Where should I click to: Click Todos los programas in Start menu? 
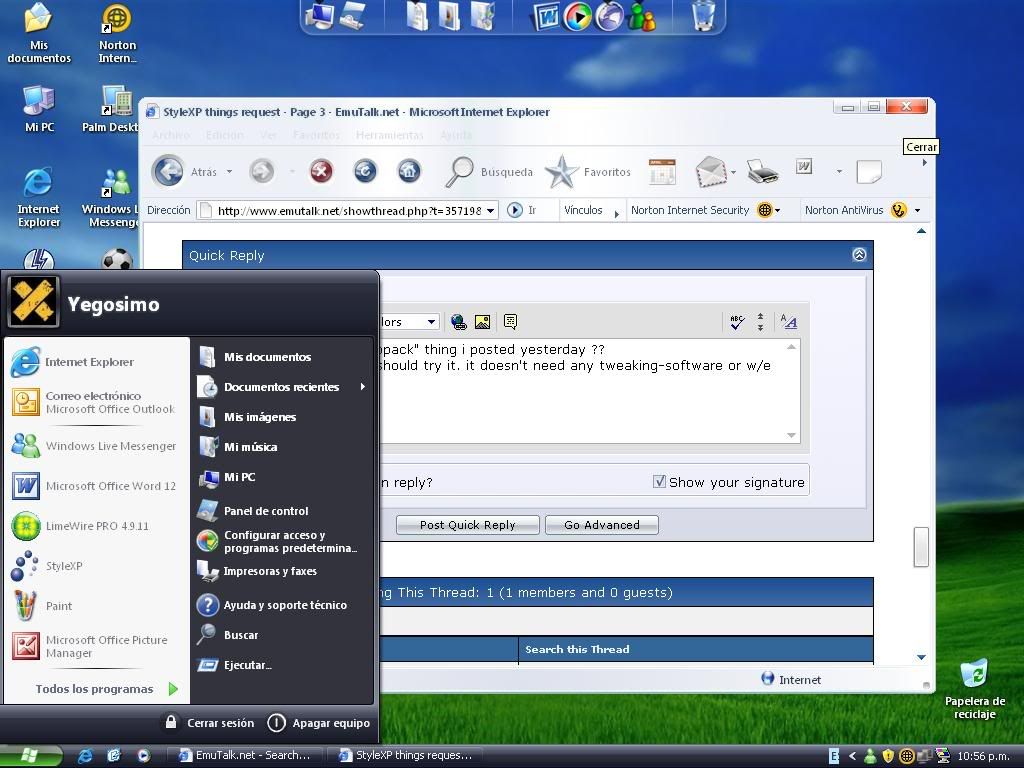[106, 688]
